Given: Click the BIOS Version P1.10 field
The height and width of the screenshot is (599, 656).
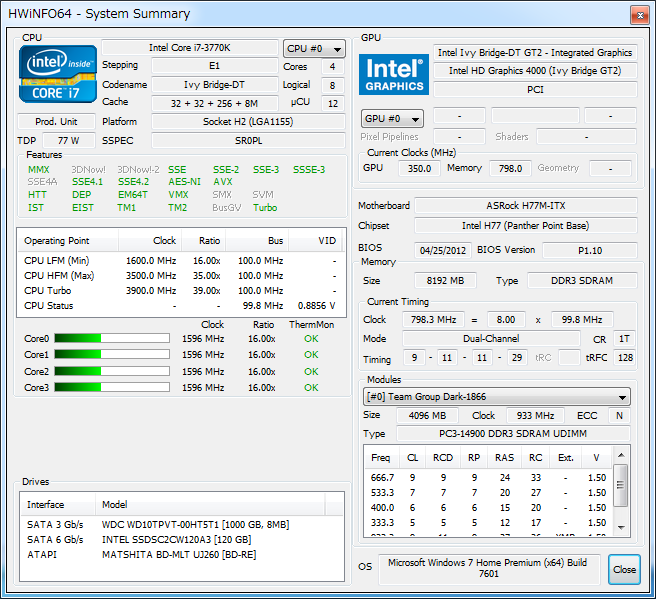Looking at the screenshot, I should pyautogui.click(x=588, y=250).
